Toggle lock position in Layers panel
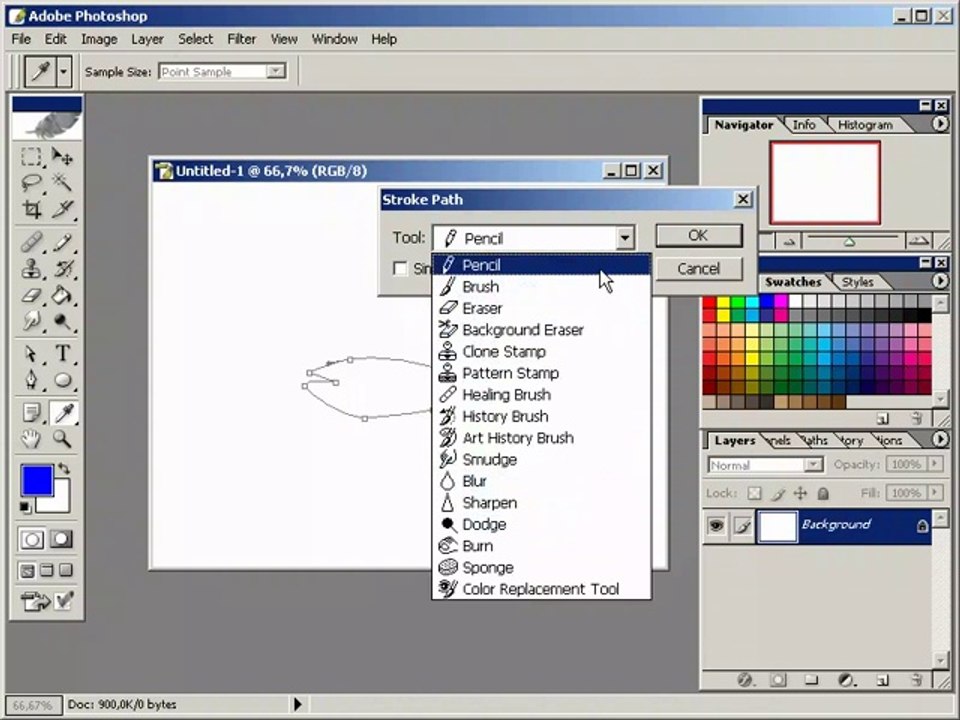 pos(800,493)
